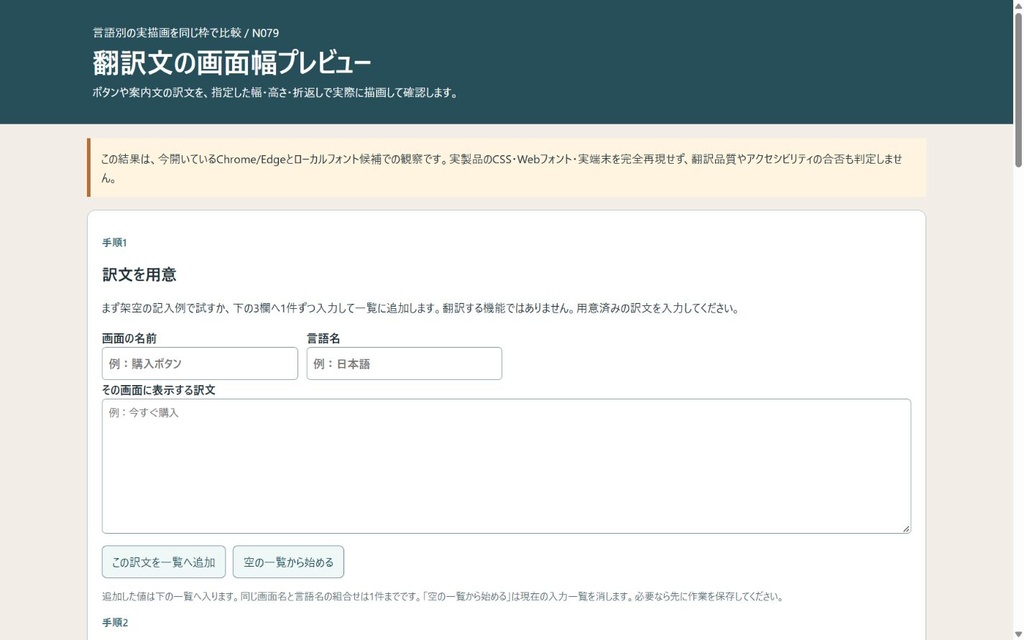Click the textarea resize handle corner

pyautogui.click(x=906, y=528)
